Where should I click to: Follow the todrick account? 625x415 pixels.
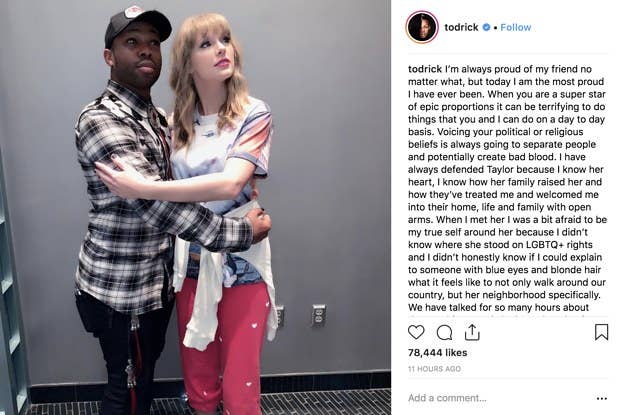(515, 27)
